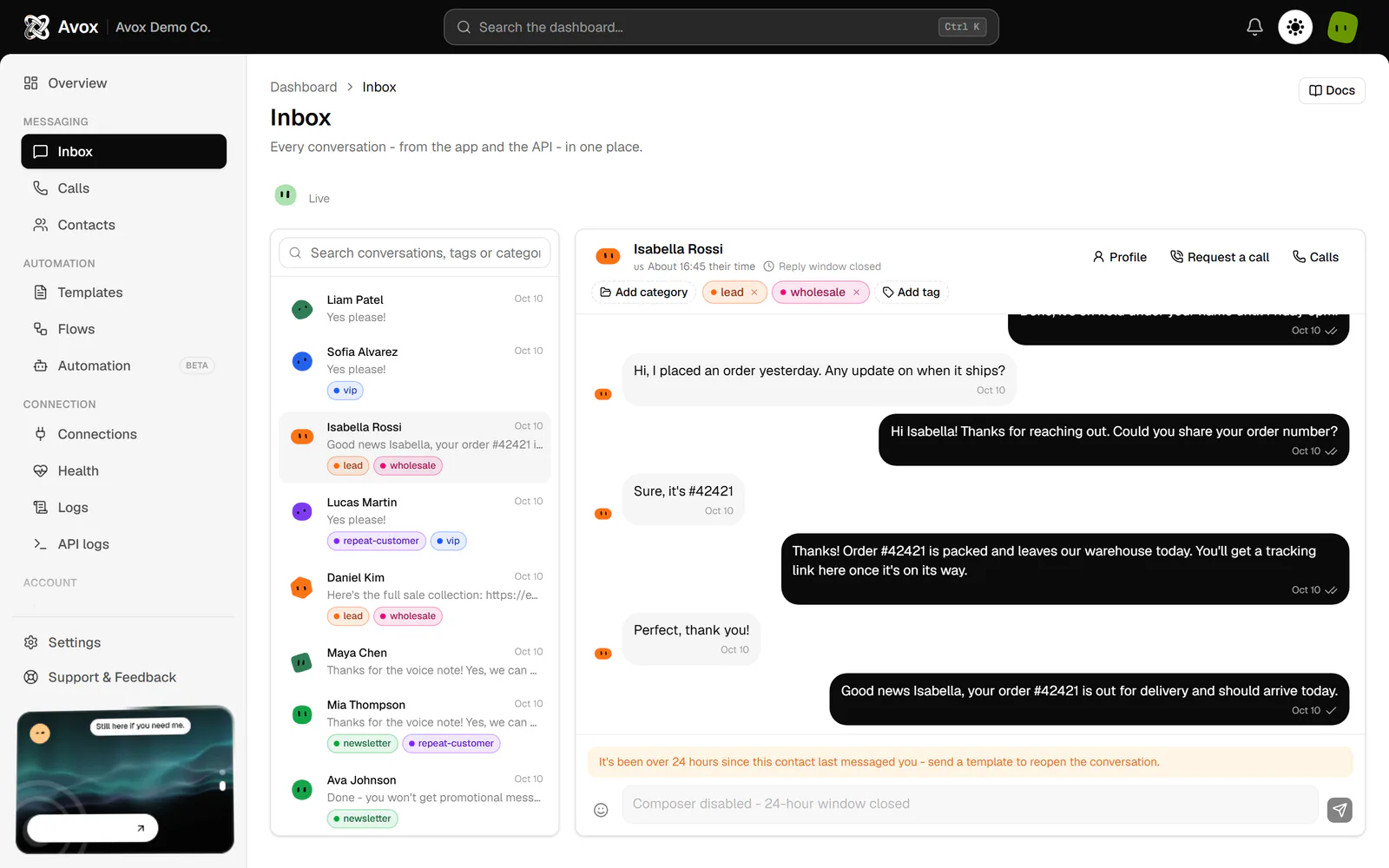Open the green user avatar menu
The image size is (1389, 868).
[1342, 27]
